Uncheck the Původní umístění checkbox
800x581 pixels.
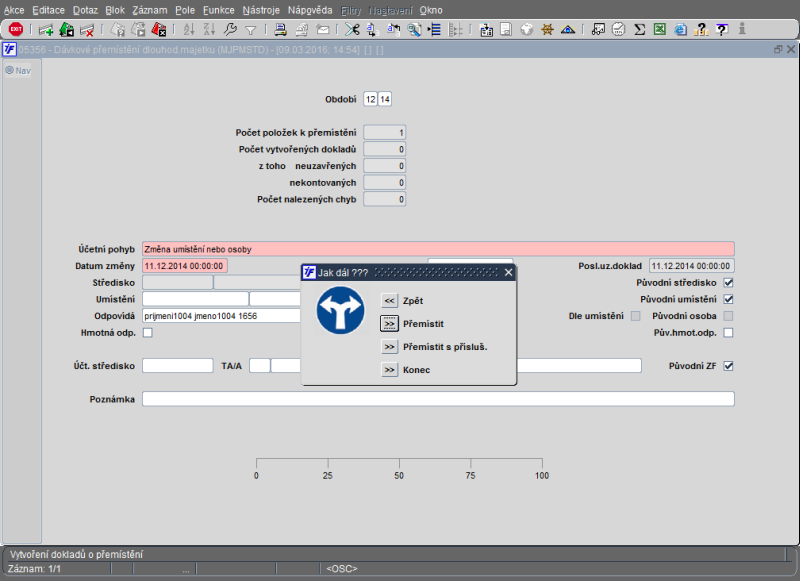pos(729,299)
